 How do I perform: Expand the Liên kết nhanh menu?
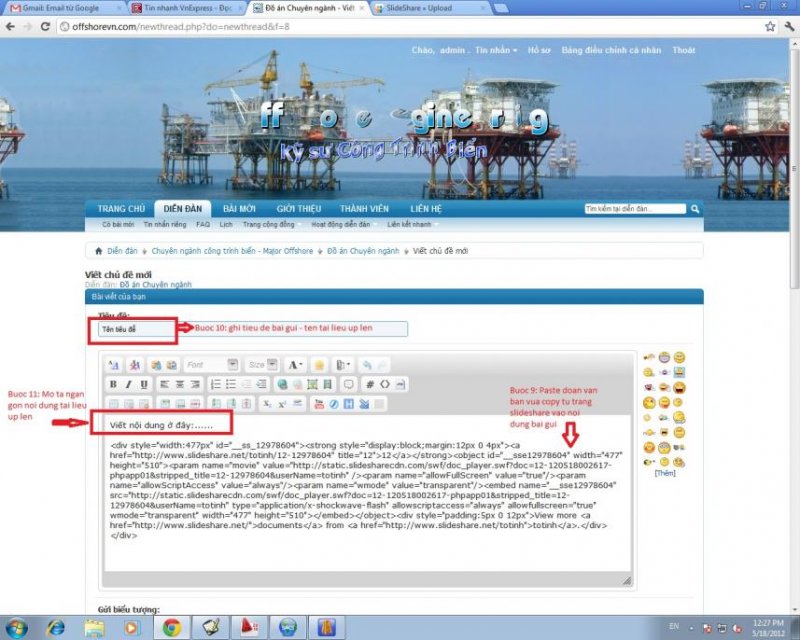[412, 225]
